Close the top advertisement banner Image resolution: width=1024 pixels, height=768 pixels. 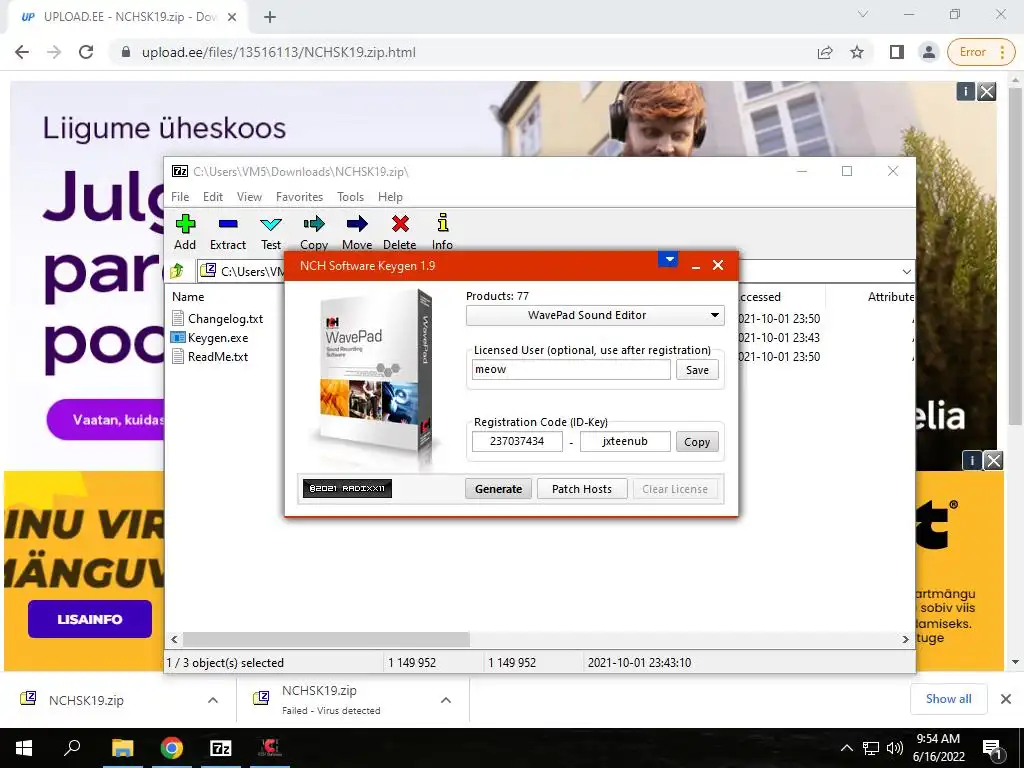coord(987,91)
